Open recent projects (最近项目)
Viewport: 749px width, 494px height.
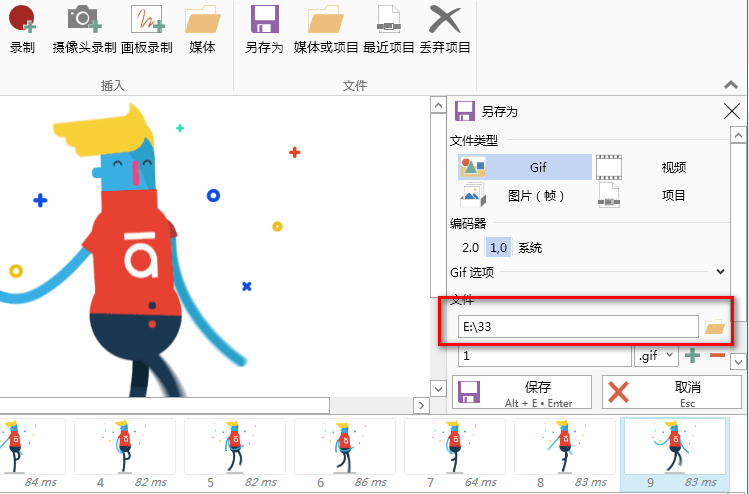tap(388, 29)
